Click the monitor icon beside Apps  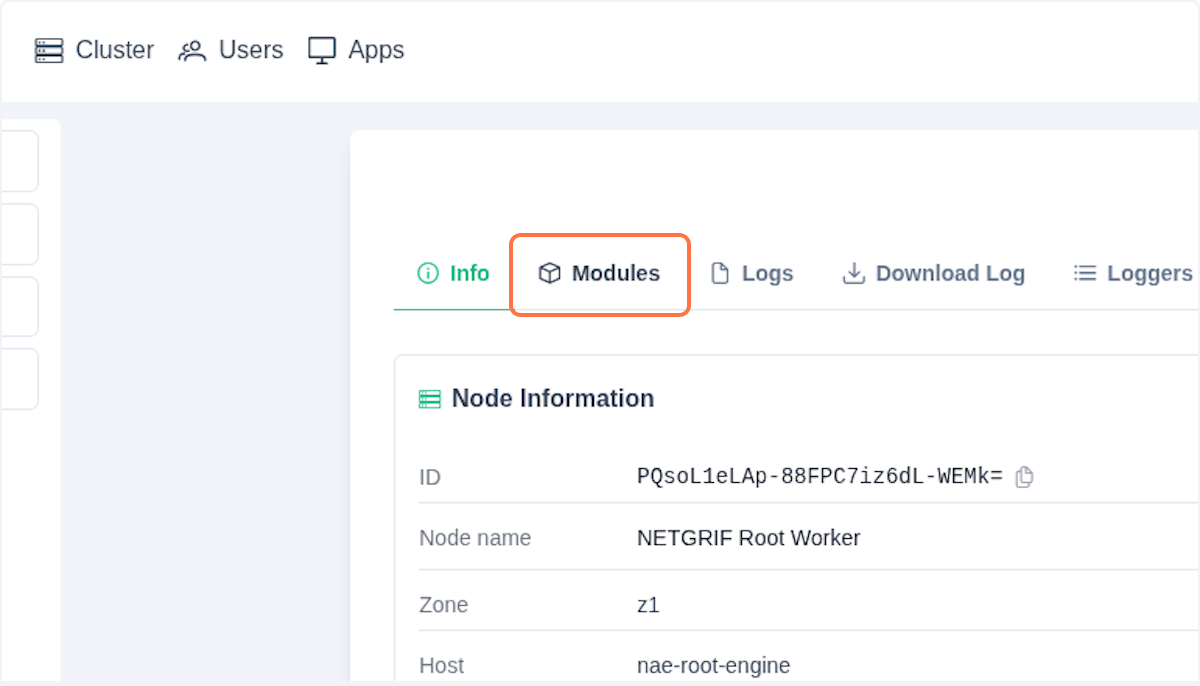(x=321, y=49)
